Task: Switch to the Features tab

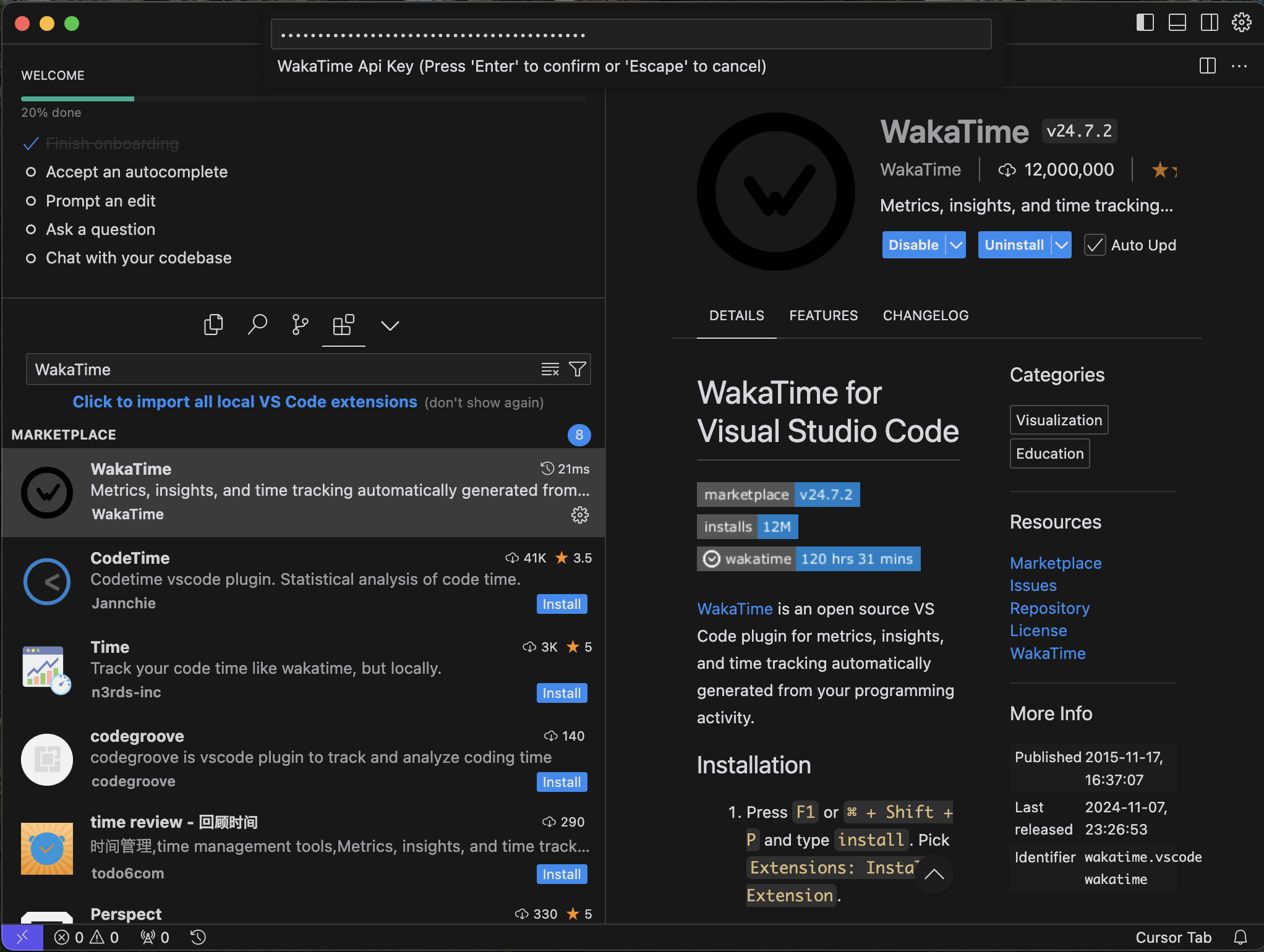Action: [823, 315]
